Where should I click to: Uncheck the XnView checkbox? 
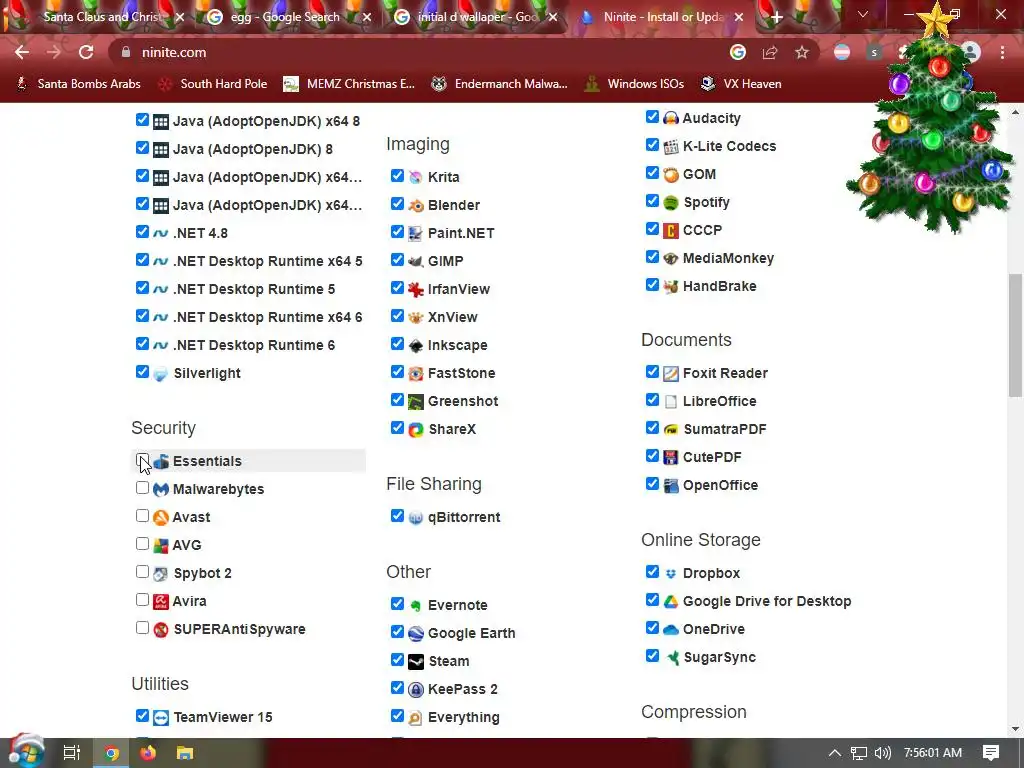coord(397,316)
